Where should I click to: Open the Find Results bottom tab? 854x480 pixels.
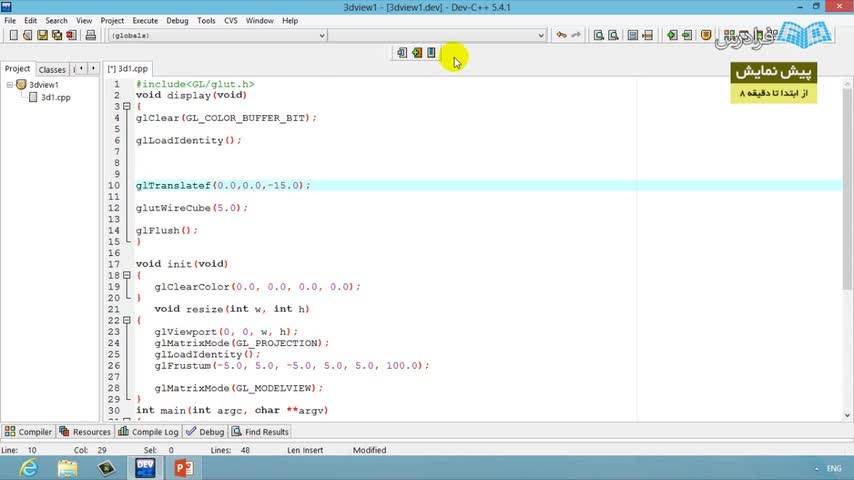[260, 432]
